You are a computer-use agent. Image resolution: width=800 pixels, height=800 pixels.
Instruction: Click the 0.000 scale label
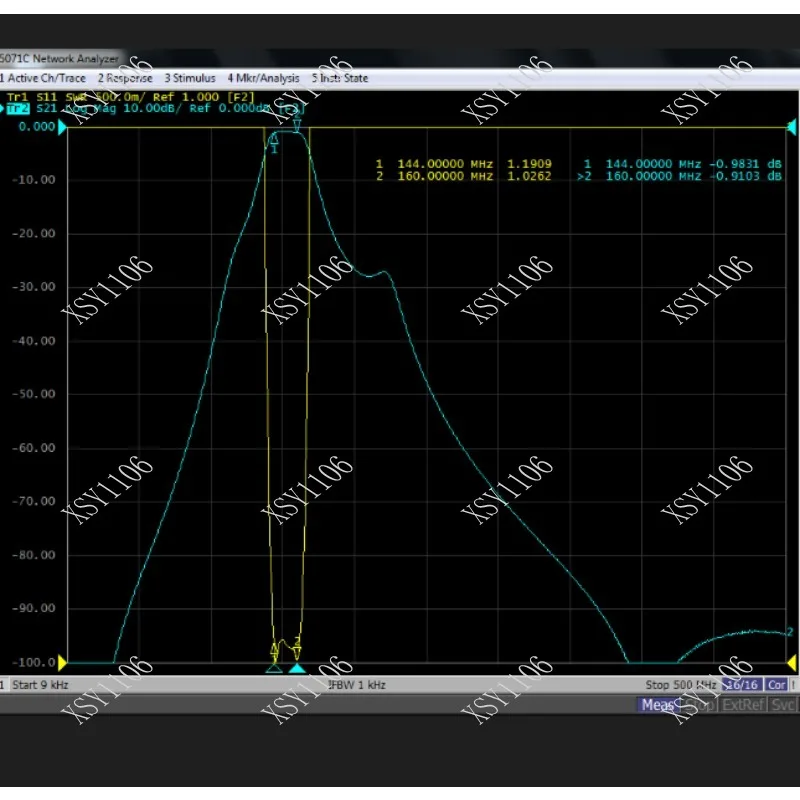coord(37,127)
